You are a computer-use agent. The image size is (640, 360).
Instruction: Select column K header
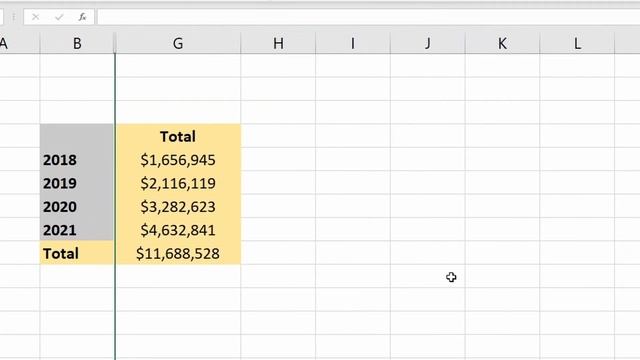pos(502,43)
